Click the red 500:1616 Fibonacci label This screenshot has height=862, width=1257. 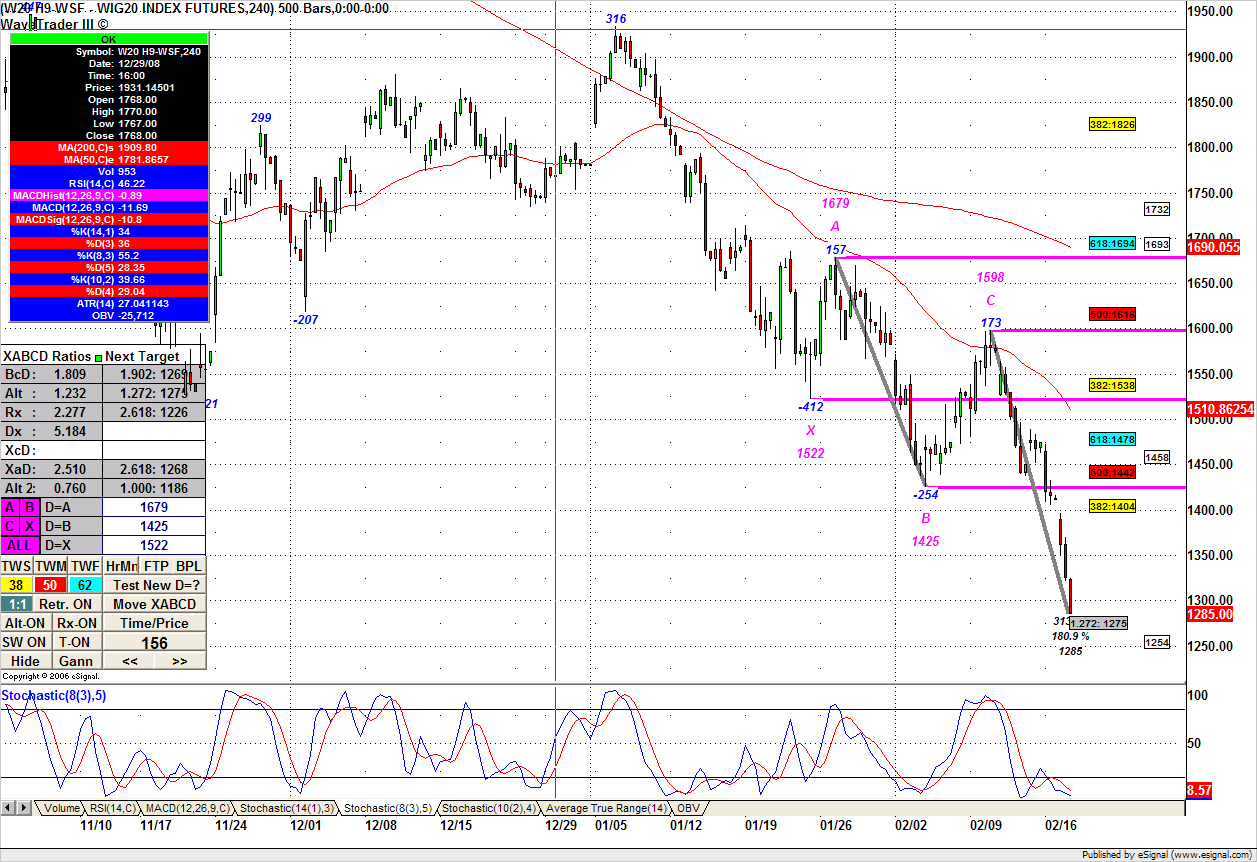pos(1112,314)
